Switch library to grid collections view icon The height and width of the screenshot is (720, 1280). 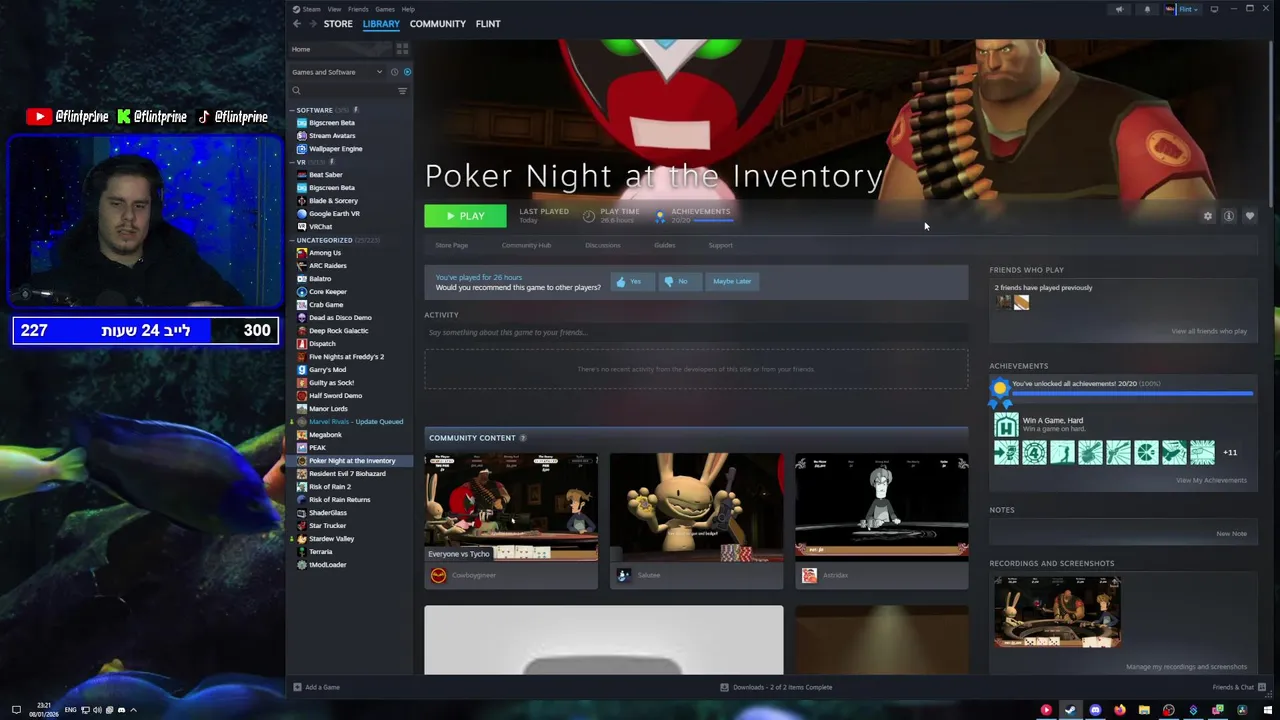coord(402,49)
